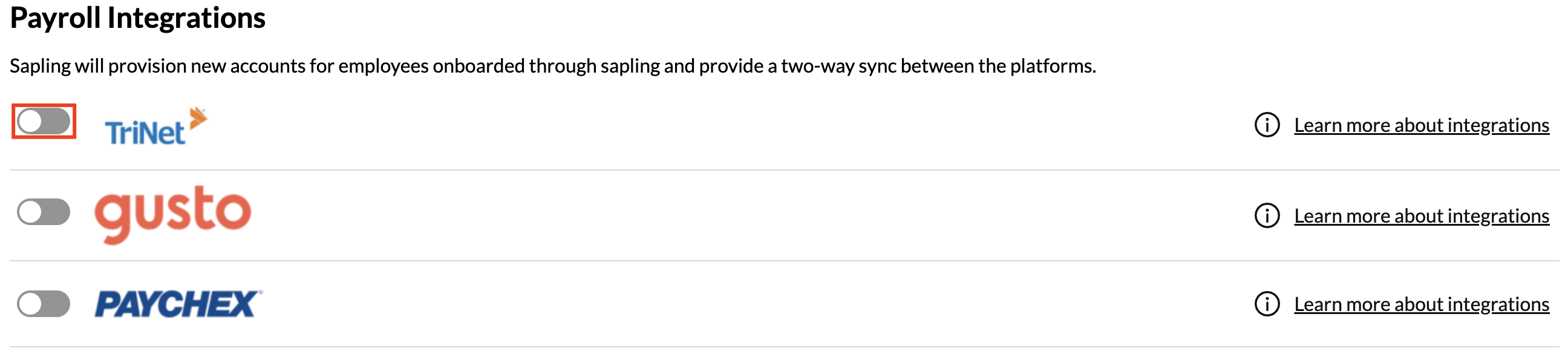Enable the TriNet integration toggle
This screenshot has height=357, width=1568.
[43, 121]
